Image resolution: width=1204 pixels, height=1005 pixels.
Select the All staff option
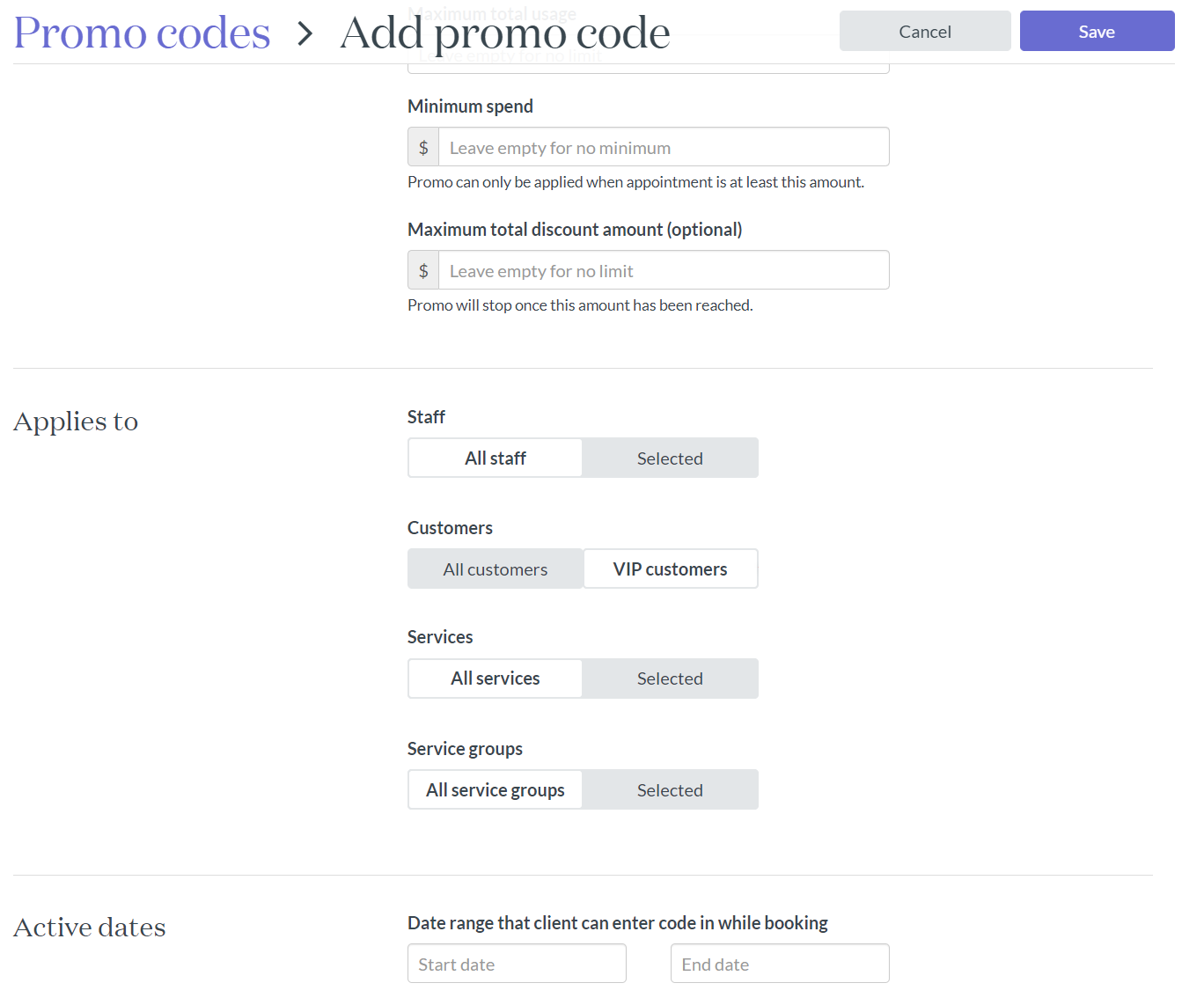(x=495, y=458)
